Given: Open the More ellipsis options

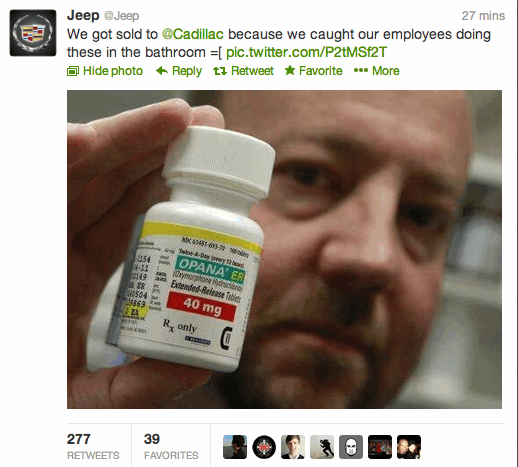Looking at the screenshot, I should [376, 71].
